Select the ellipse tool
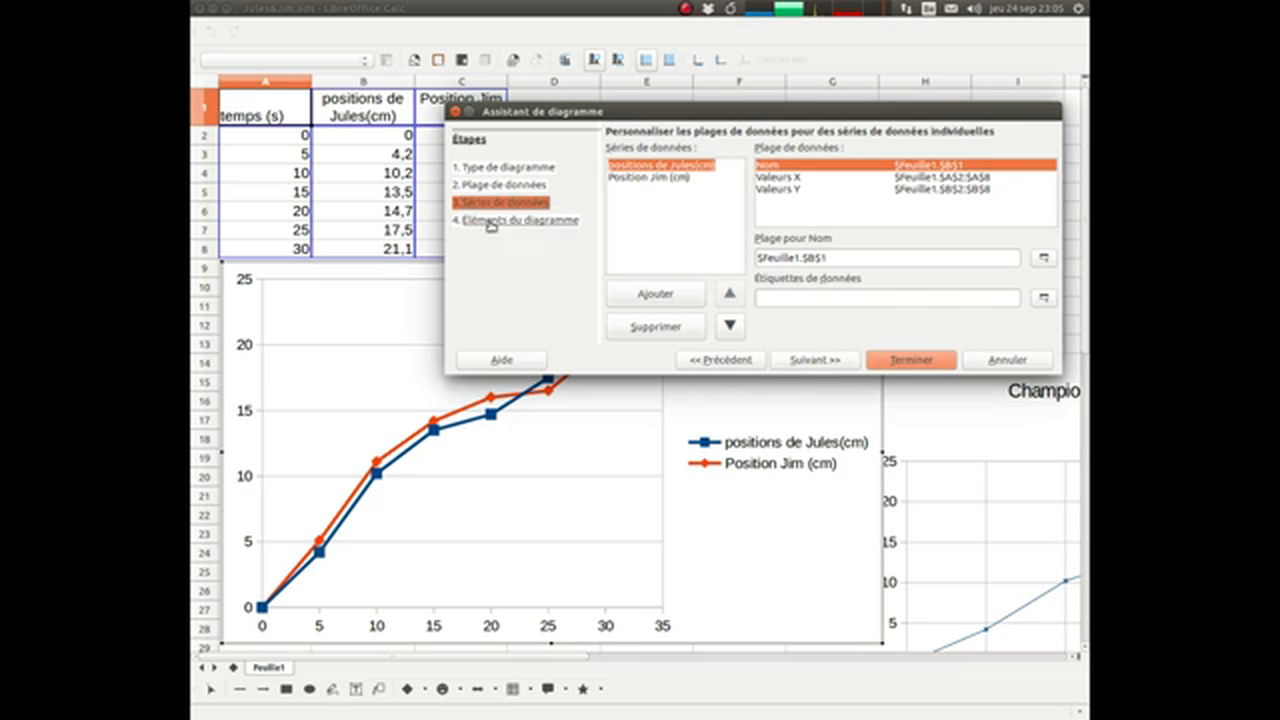This screenshot has width=1280, height=720. (x=309, y=689)
